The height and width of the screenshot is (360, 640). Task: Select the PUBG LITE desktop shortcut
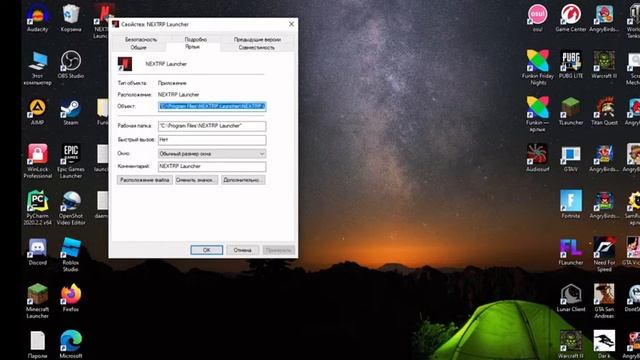coord(571,64)
